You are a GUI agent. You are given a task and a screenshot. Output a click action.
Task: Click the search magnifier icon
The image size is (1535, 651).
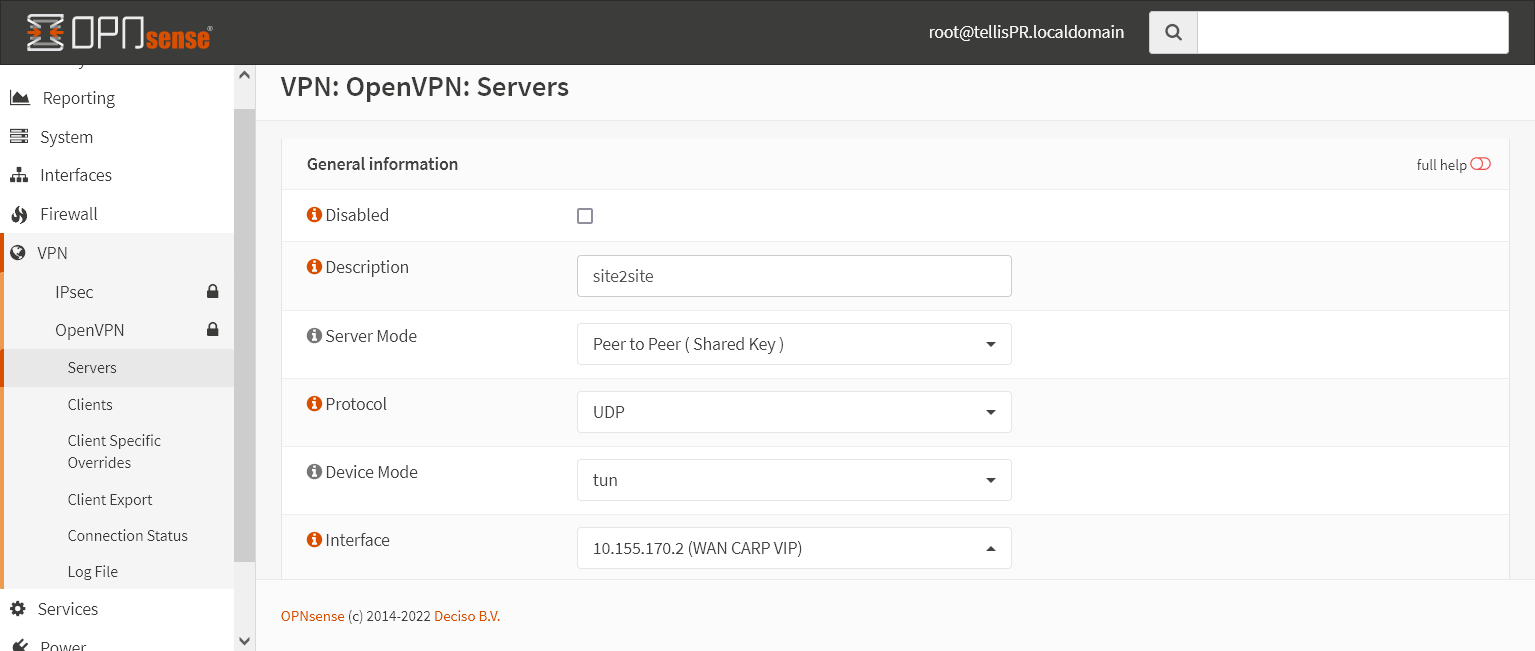[x=1172, y=31]
